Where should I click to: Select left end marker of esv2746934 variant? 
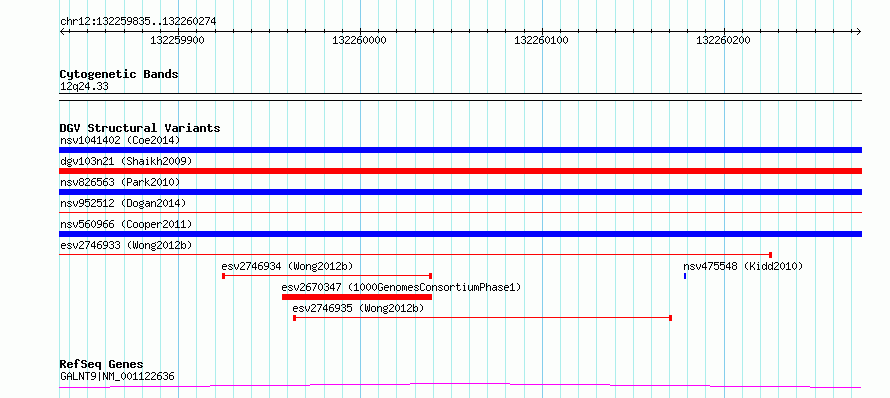(224, 276)
